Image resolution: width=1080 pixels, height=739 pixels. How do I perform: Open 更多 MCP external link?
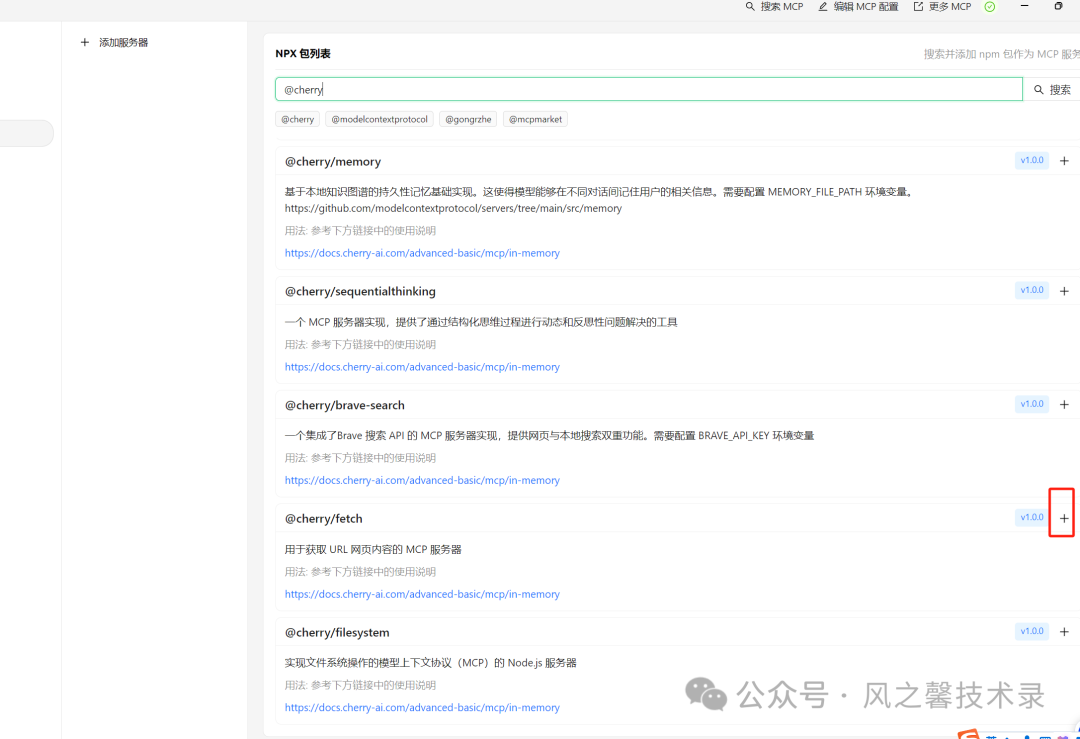coord(942,6)
